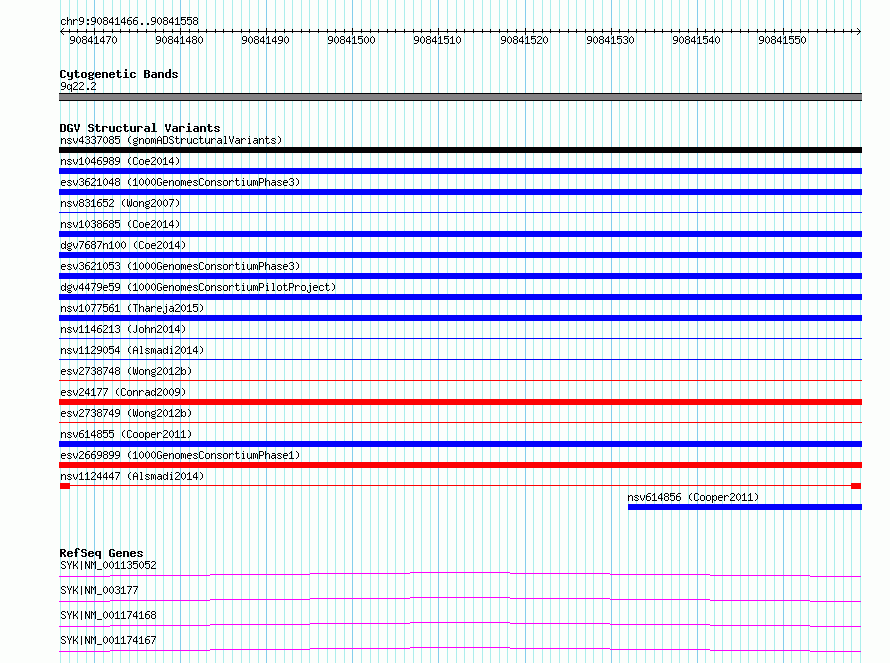The width and height of the screenshot is (890, 663).
Task: Open nsv1129054 (Alsmadi2014) variant
Action: click(x=132, y=350)
